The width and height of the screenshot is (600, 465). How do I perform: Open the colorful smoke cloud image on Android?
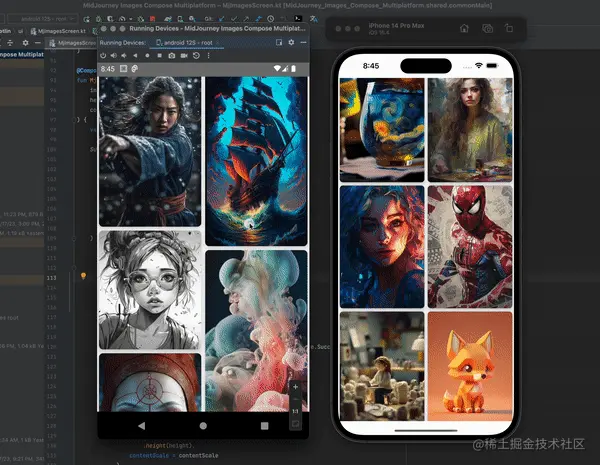[x=256, y=331]
